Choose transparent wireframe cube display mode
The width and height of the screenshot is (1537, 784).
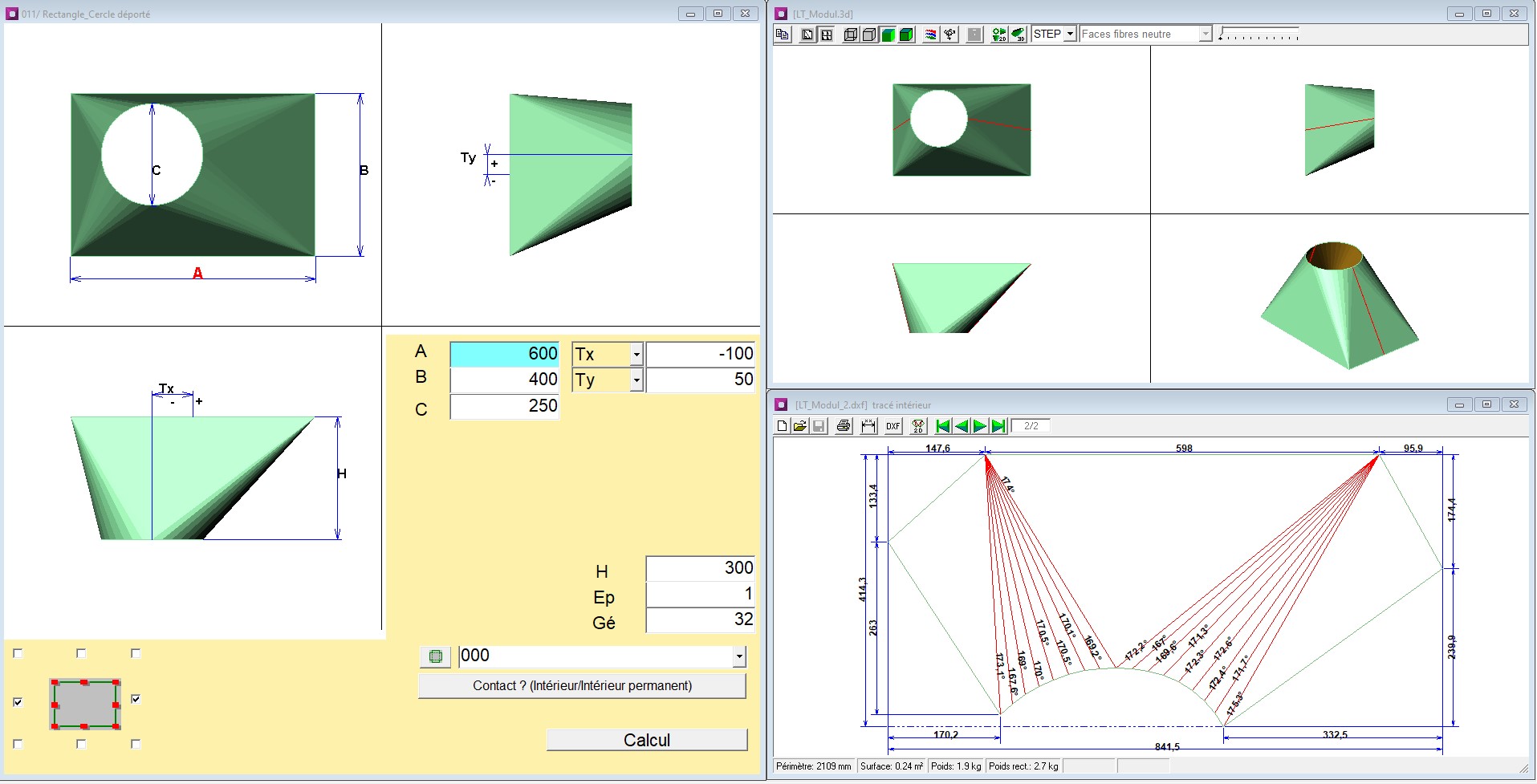coord(851,35)
